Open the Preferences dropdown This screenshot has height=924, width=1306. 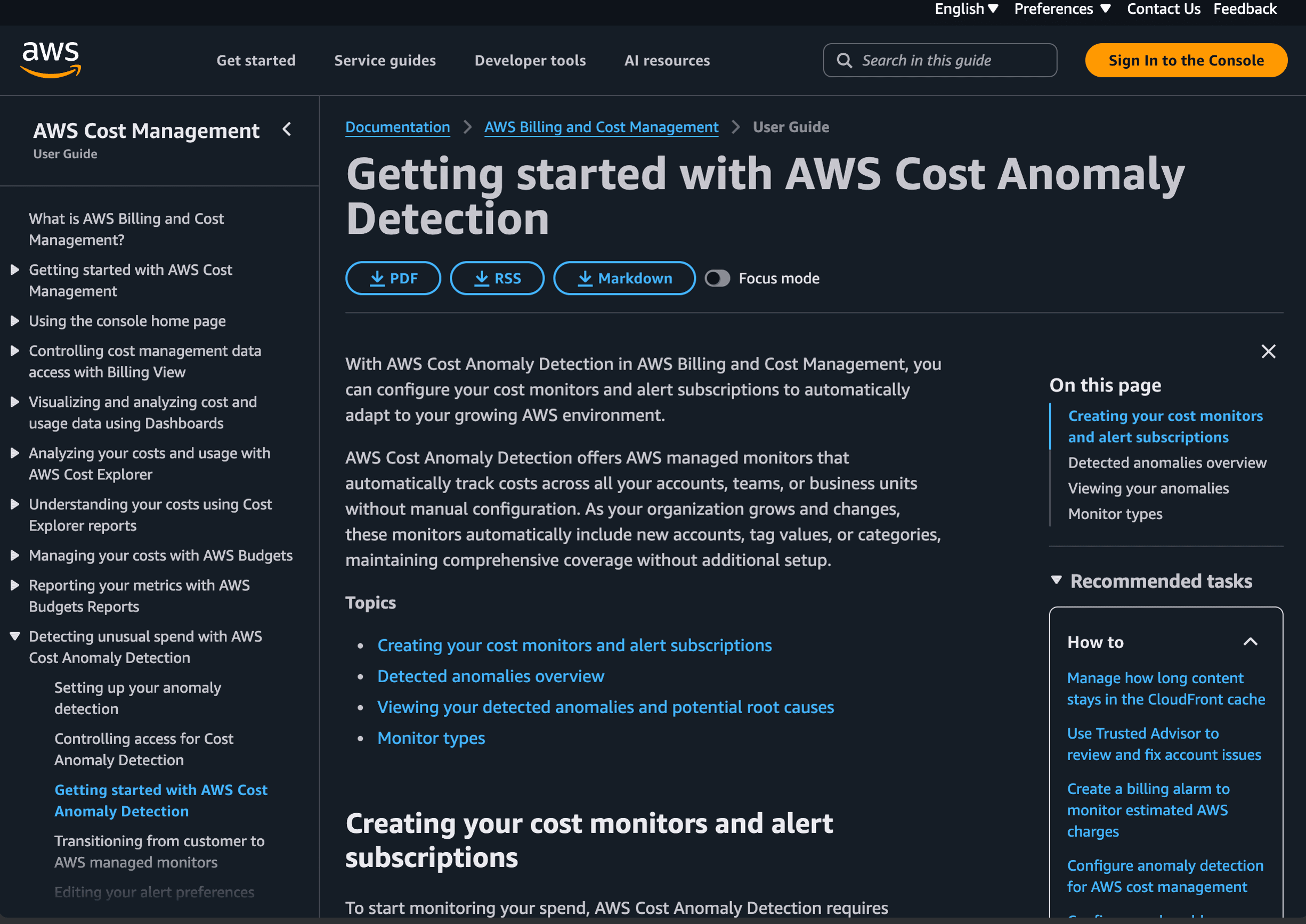tap(1062, 9)
